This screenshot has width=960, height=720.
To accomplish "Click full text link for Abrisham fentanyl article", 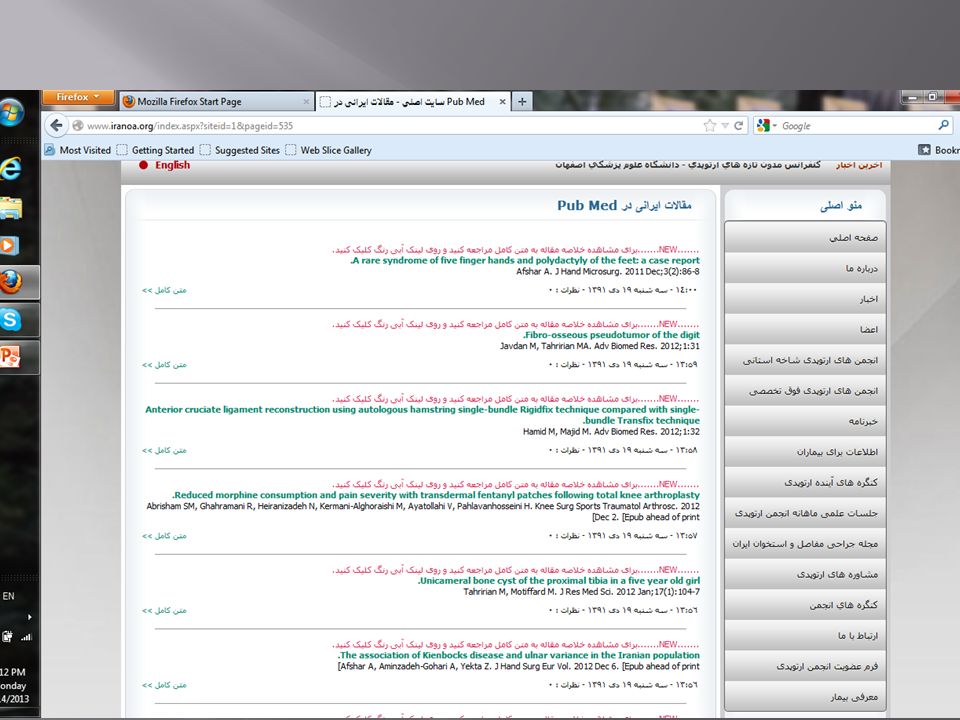I will point(164,536).
